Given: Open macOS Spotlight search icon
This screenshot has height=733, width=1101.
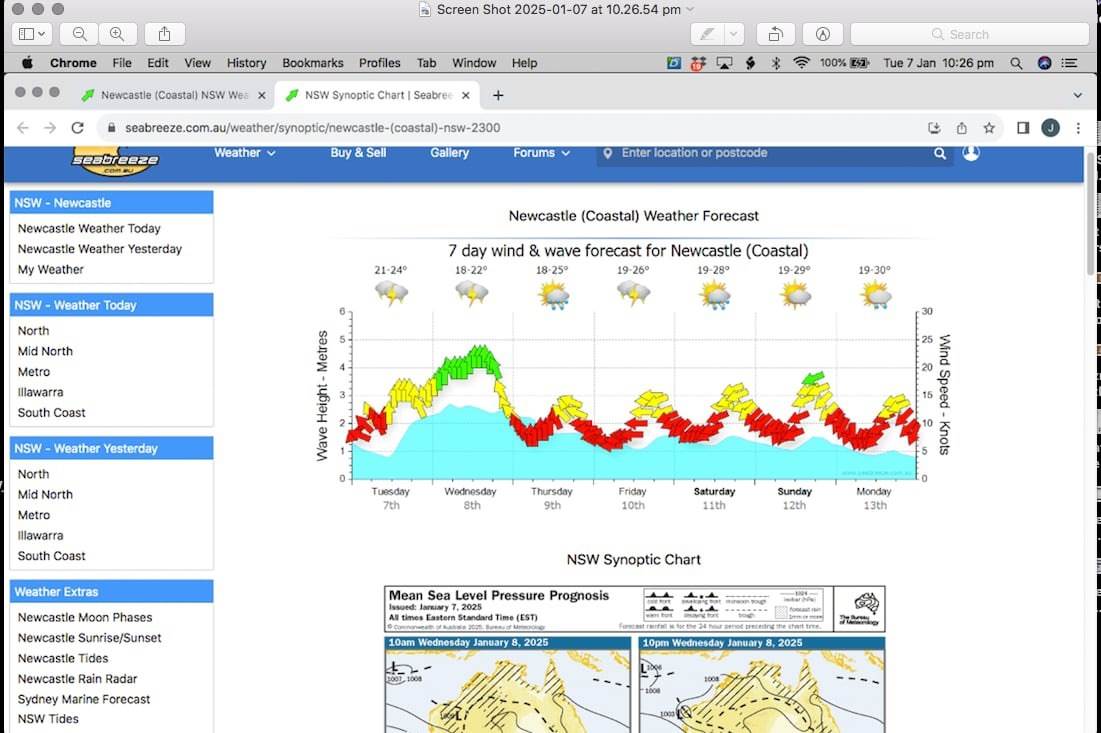Looking at the screenshot, I should [x=1016, y=63].
